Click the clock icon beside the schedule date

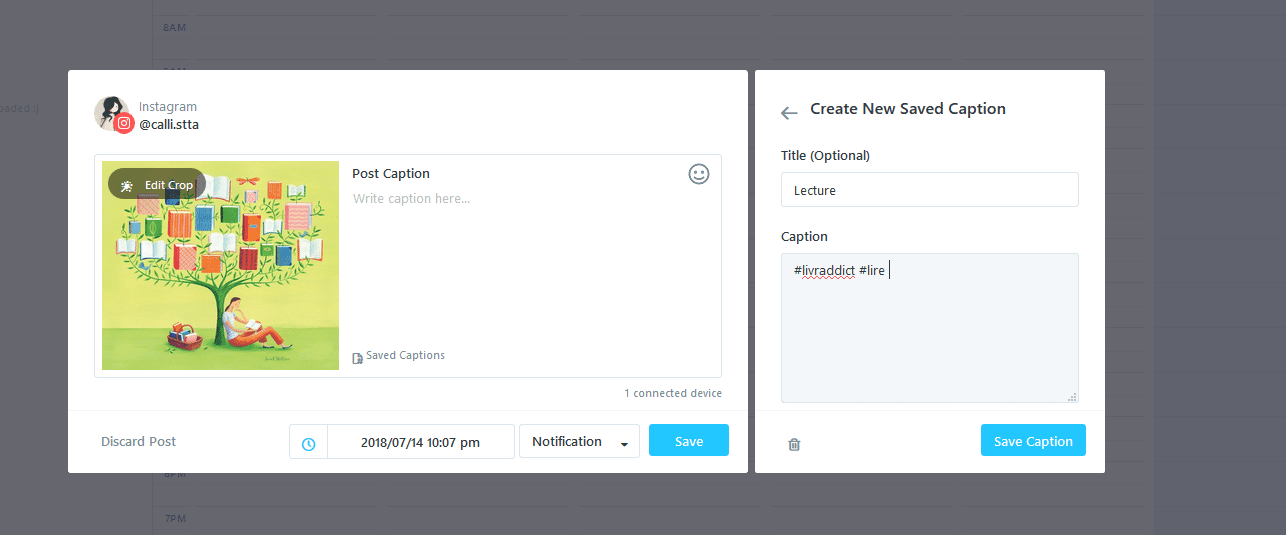pos(308,442)
